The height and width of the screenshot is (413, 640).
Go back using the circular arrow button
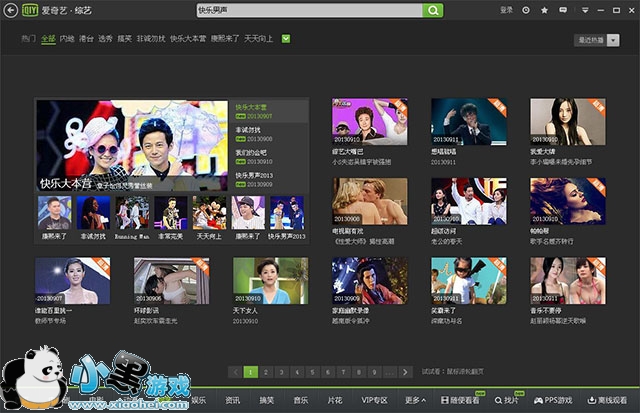pos(11,10)
